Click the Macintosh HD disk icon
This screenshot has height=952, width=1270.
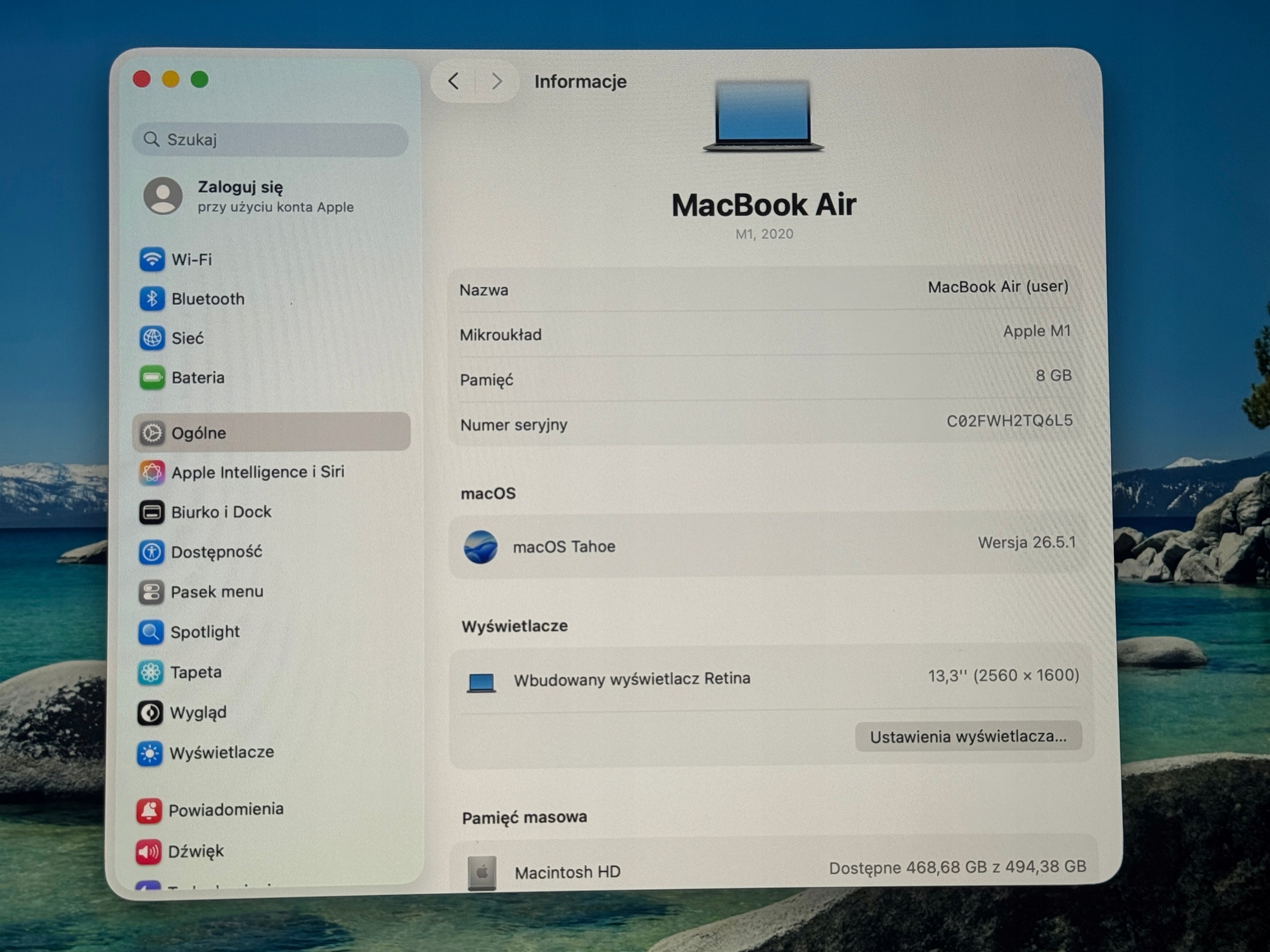(482, 873)
